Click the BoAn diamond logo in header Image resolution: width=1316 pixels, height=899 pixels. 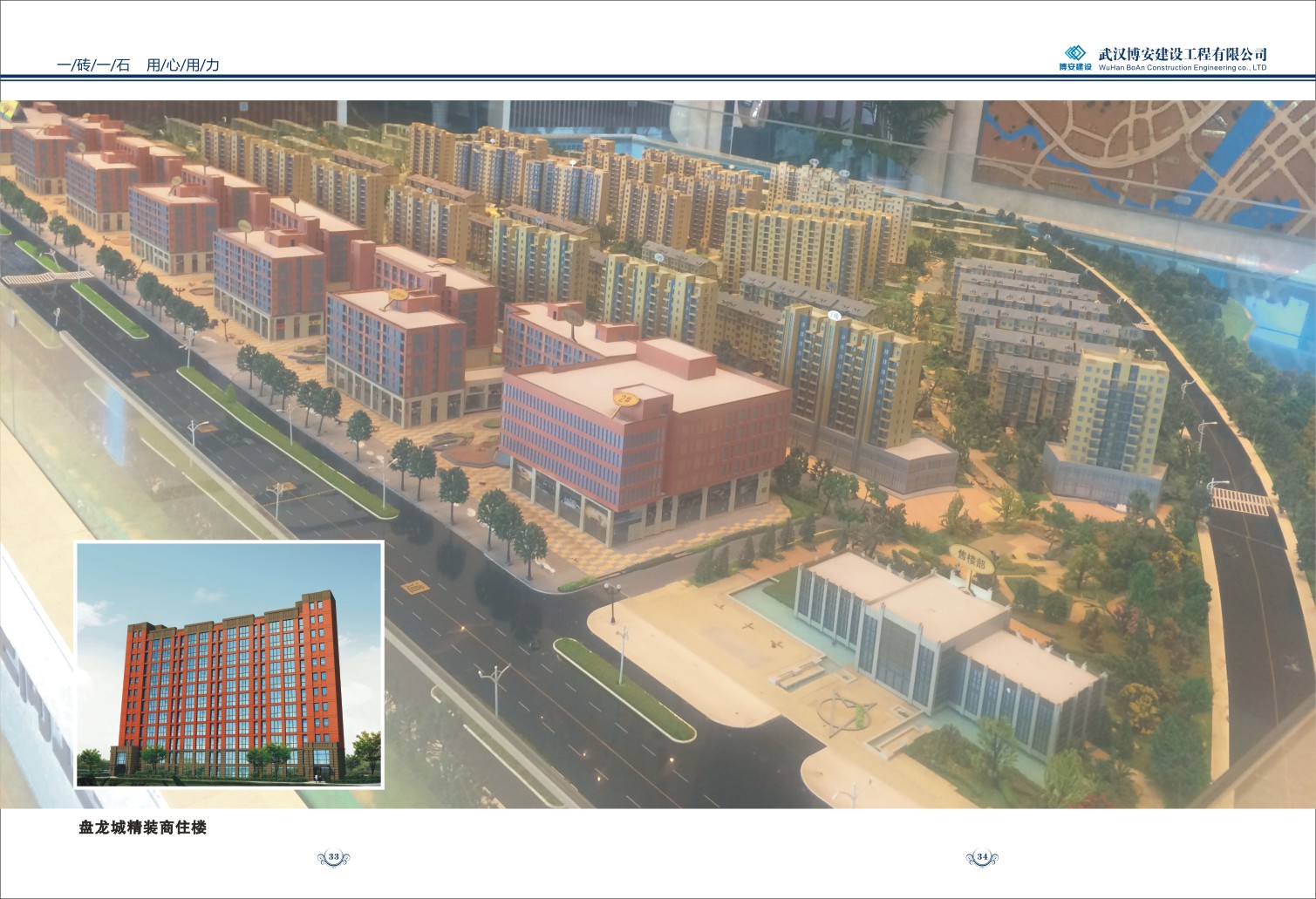coord(1075,53)
